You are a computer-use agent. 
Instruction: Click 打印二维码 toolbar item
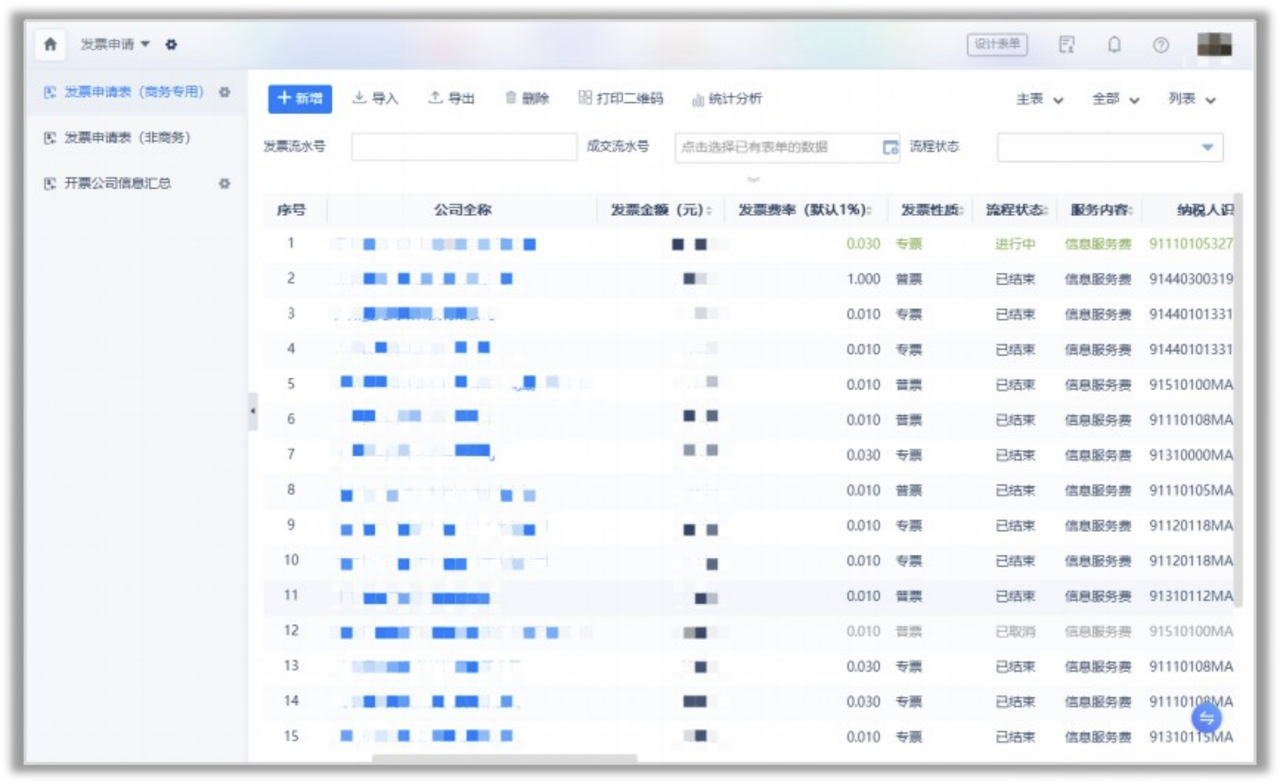pyautogui.click(x=621, y=99)
